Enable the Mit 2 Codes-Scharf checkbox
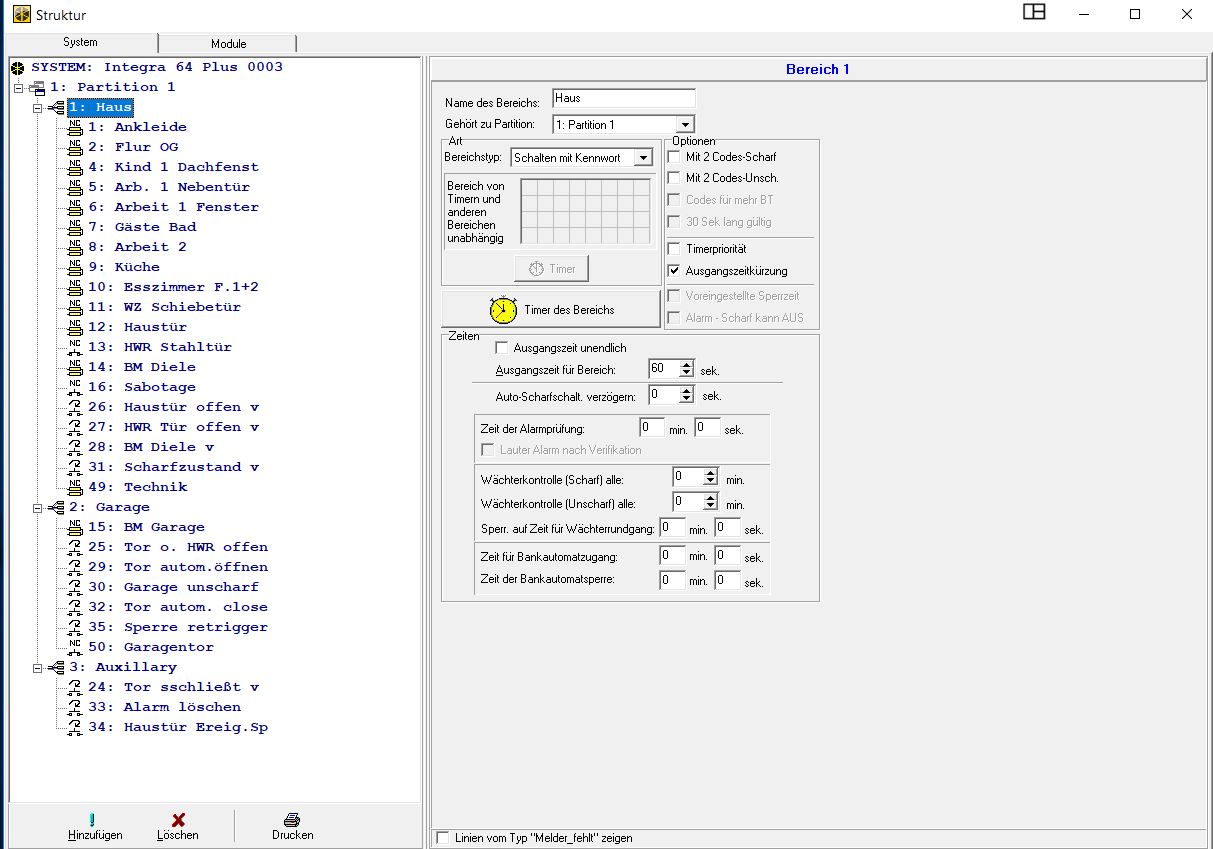This screenshot has width=1213, height=849. (674, 157)
